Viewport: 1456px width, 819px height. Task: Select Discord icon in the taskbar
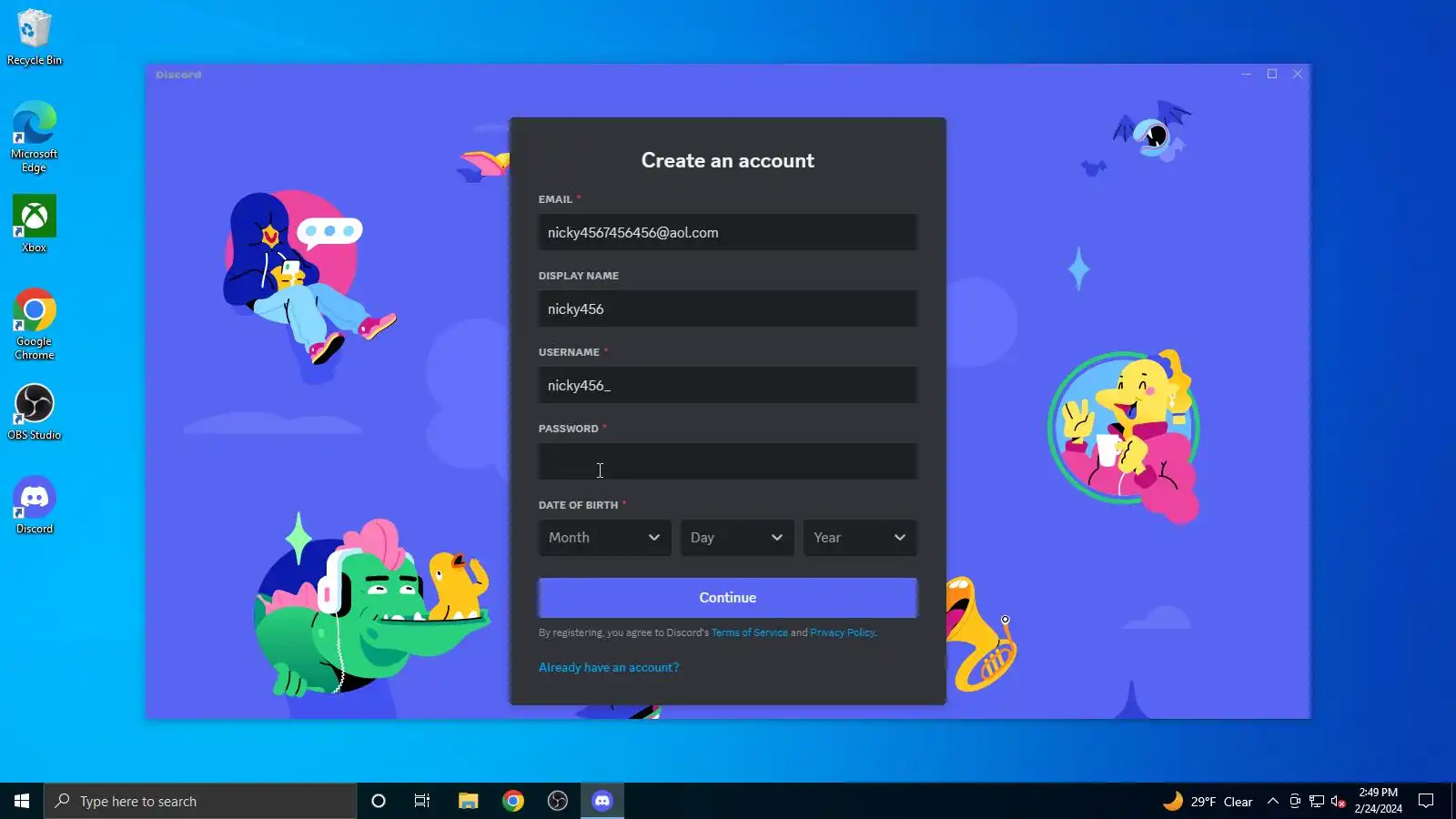[x=602, y=801]
